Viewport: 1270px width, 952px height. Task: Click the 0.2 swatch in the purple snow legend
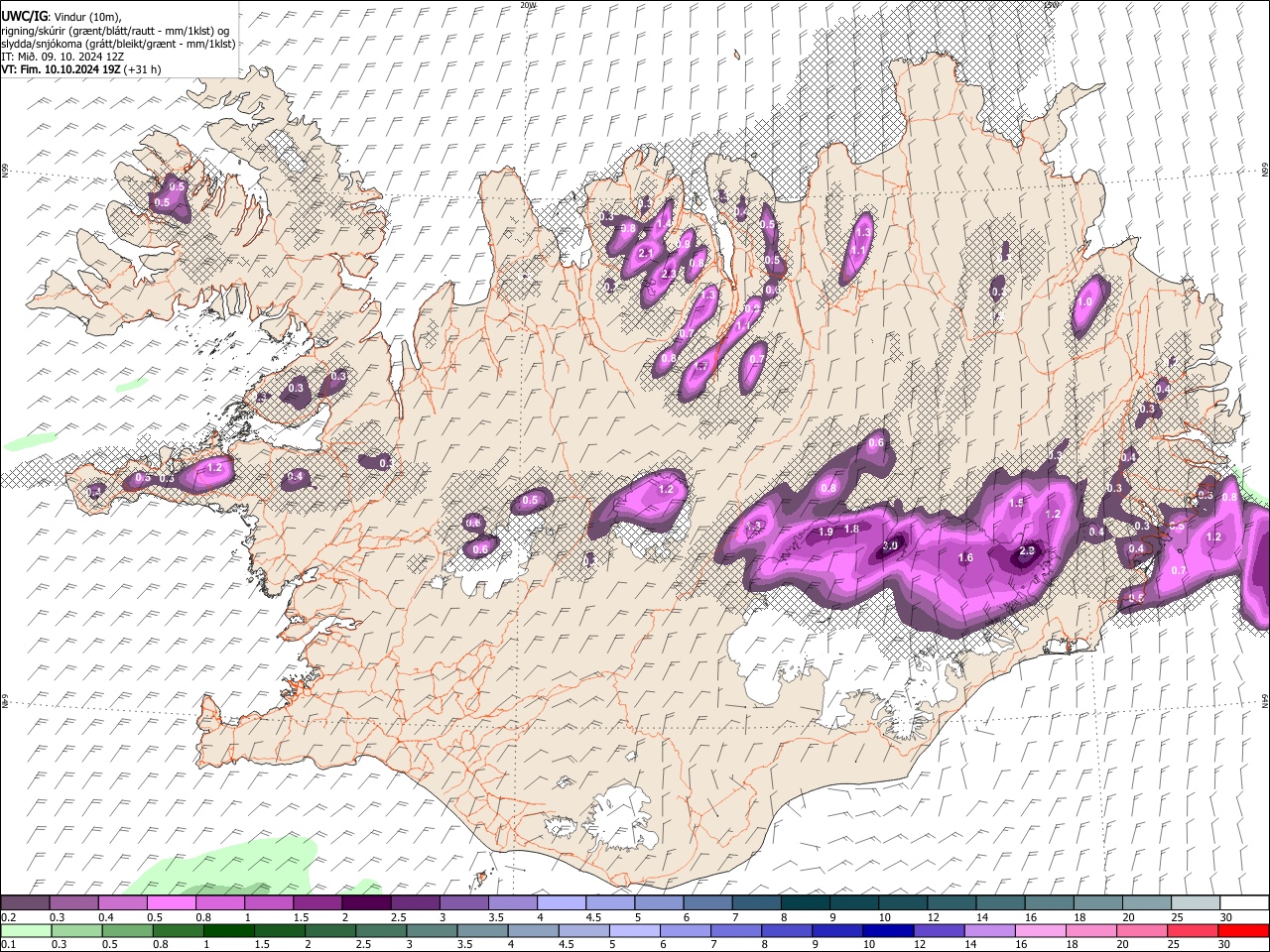tap(25, 902)
